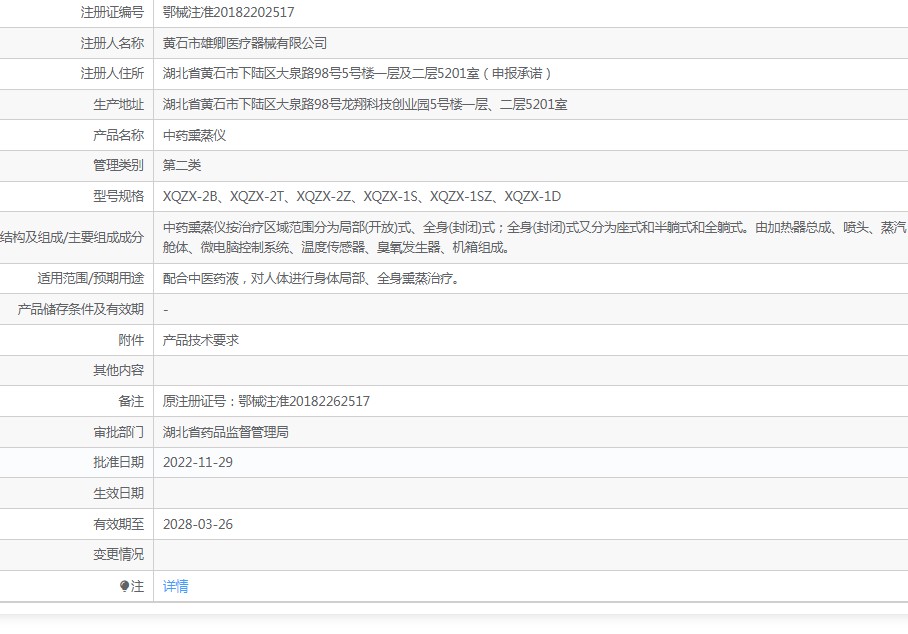The image size is (908, 634).
Task: Select the label 结构及组成/主要组成成分
Action: (72, 237)
